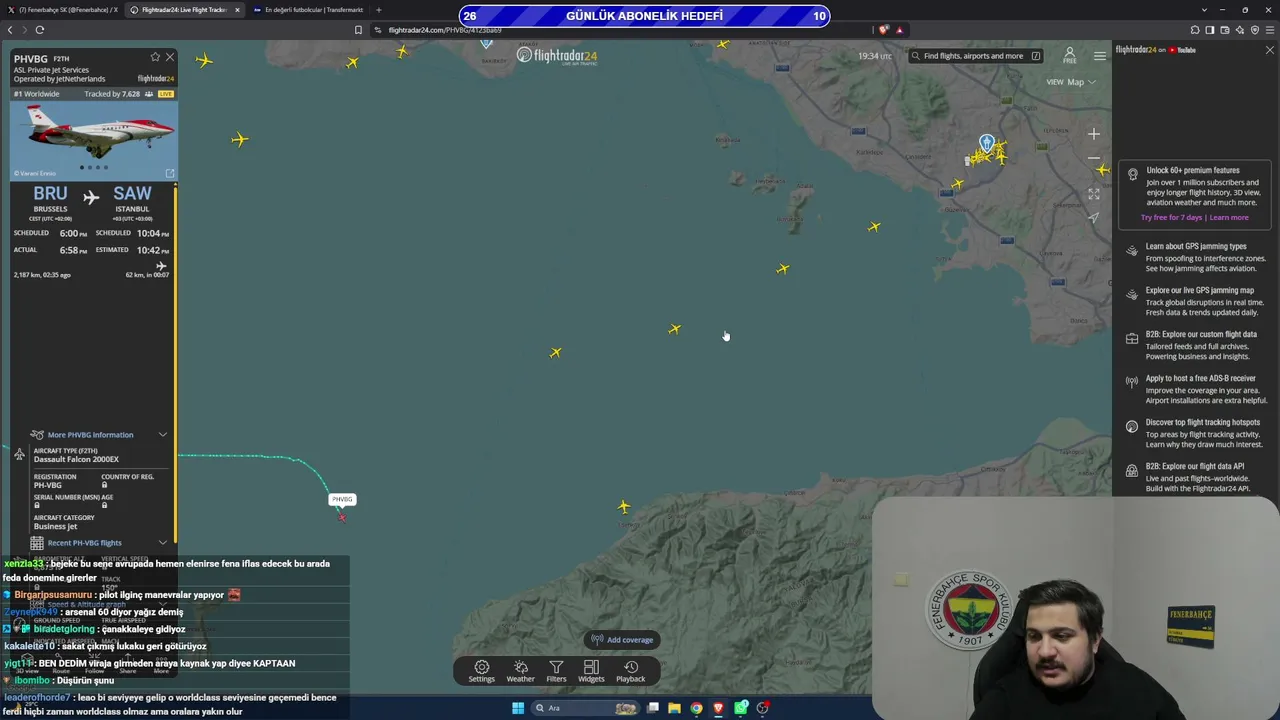
Task: Open B2B: Explore our flight data API
Action: pos(1195,477)
